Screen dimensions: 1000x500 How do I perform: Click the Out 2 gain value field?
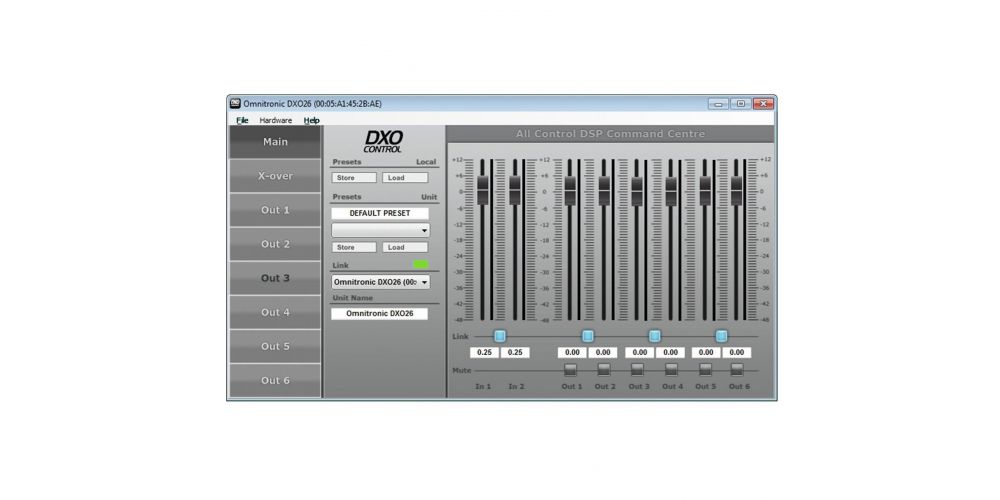coord(603,353)
